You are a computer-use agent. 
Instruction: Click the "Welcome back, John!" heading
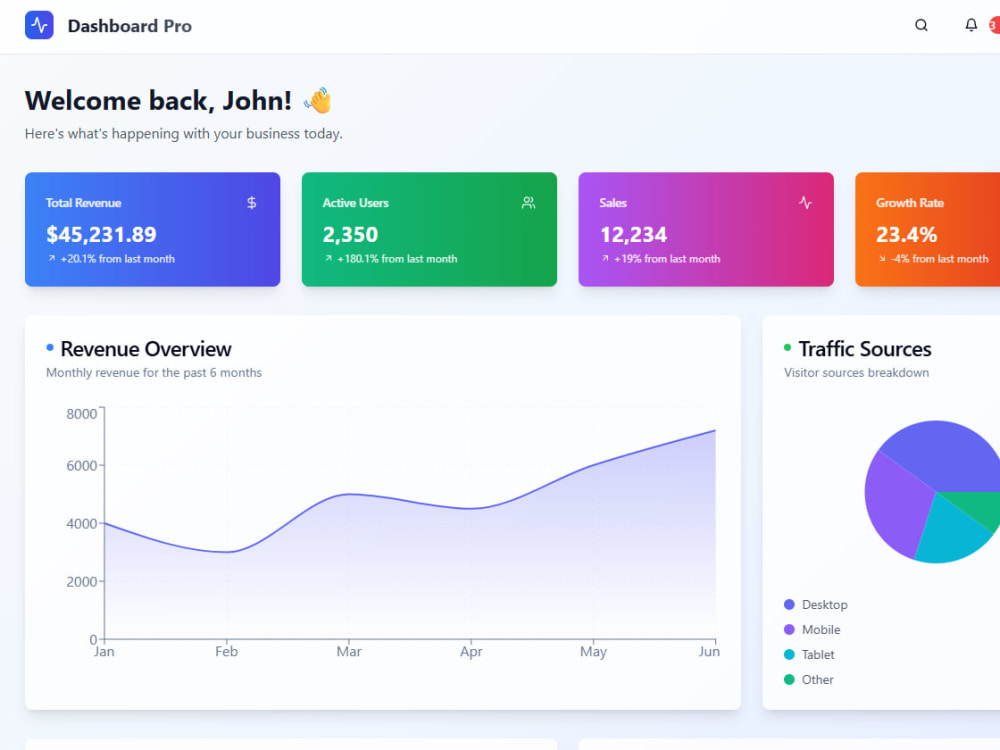[158, 101]
